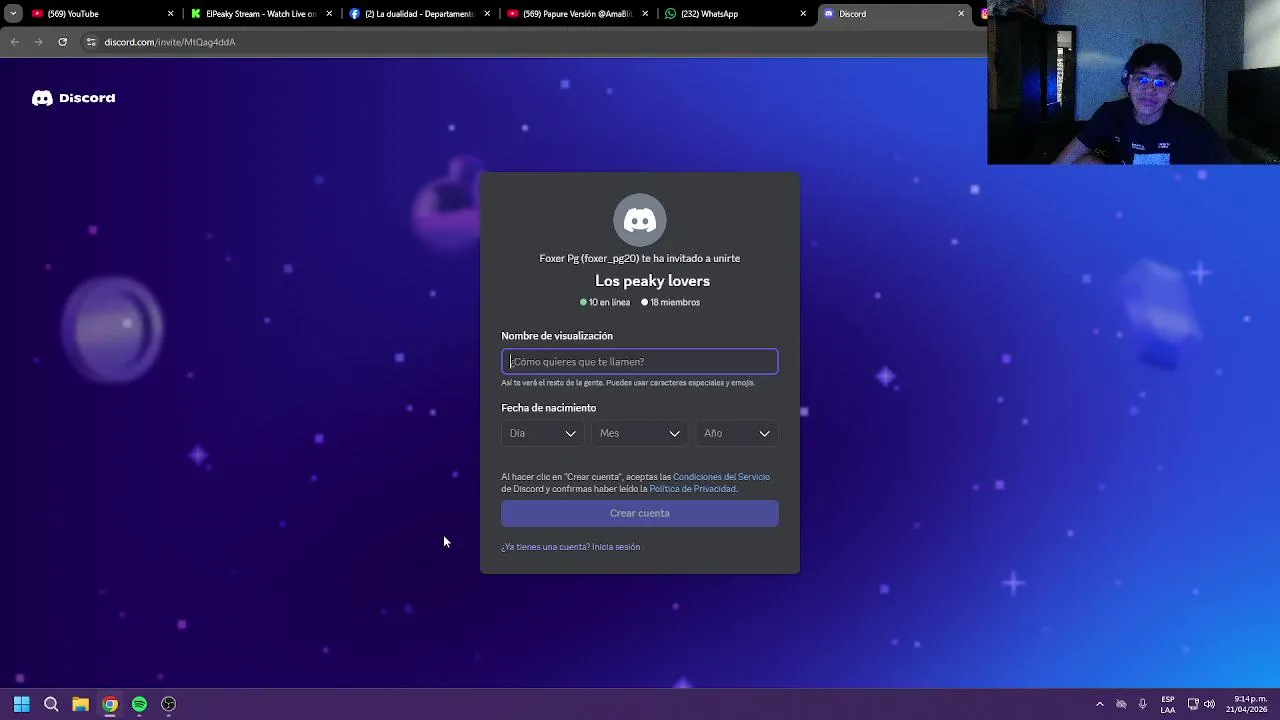Open the Año birth date dropdown
This screenshot has width=1280, height=720.
point(737,433)
